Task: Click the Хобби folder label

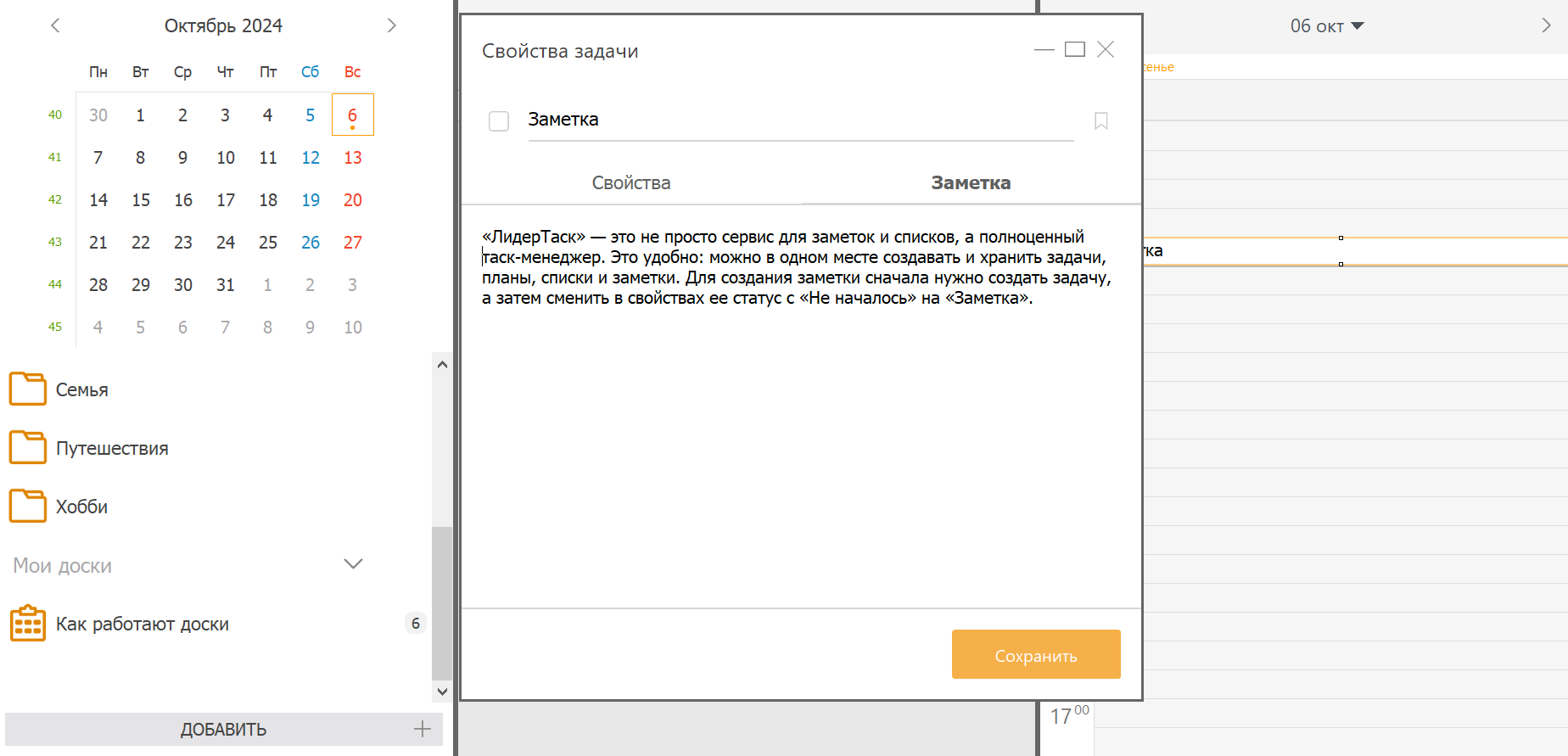Action: coord(81,507)
